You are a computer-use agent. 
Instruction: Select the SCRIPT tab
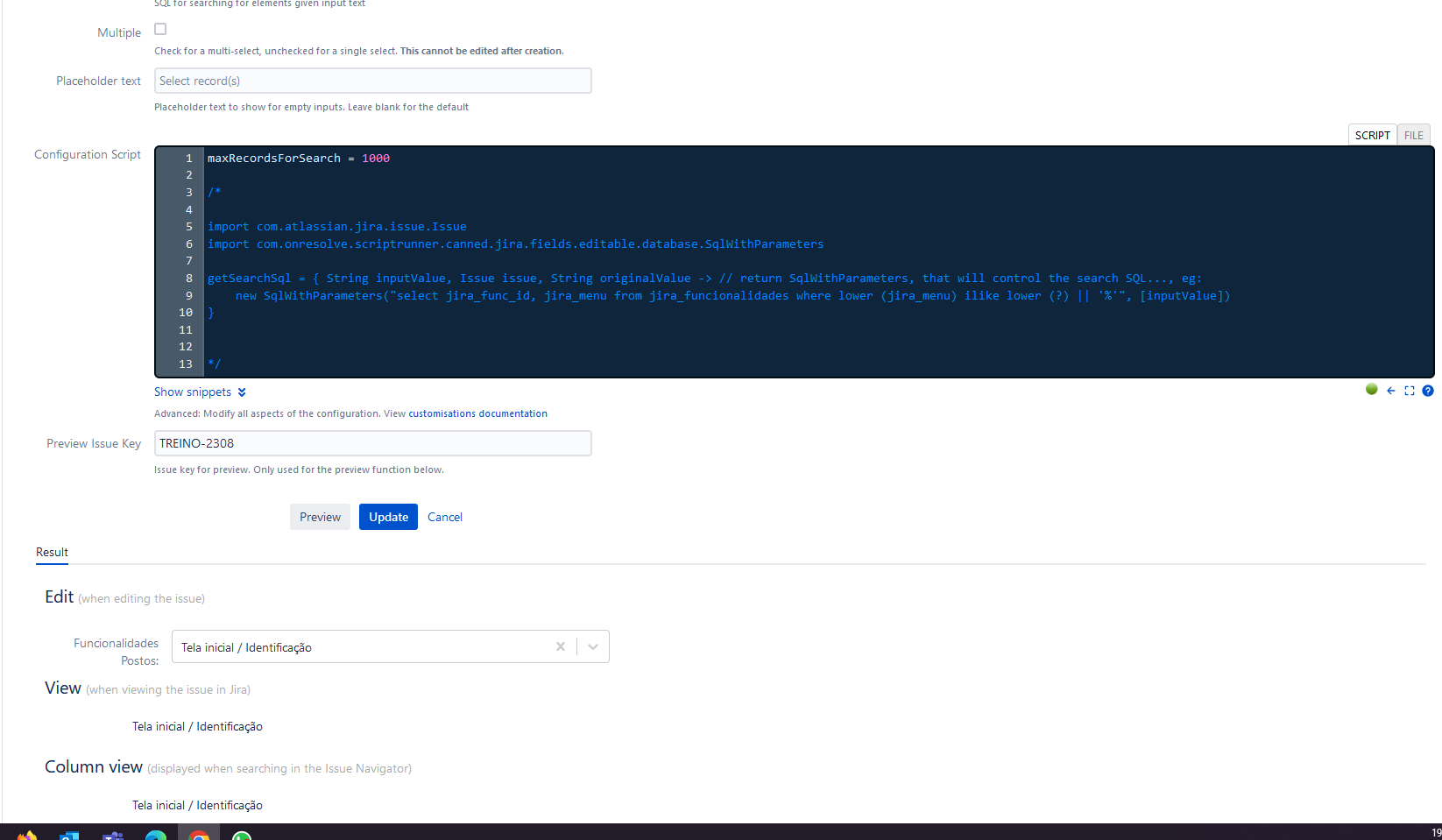[1372, 135]
